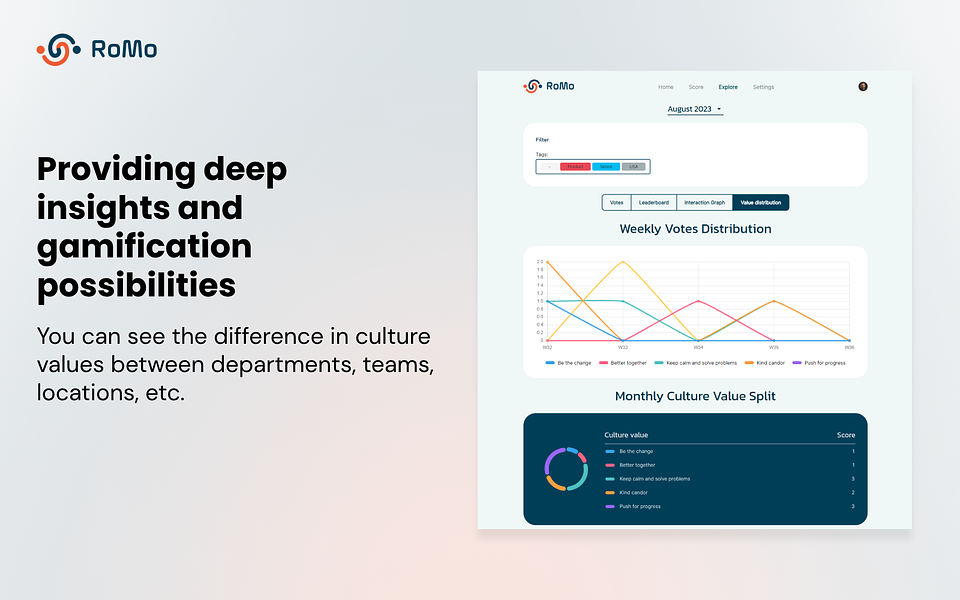This screenshot has height=600, width=960.
Task: Open the small grey tag selector in the Tags box
Action: coord(549,167)
